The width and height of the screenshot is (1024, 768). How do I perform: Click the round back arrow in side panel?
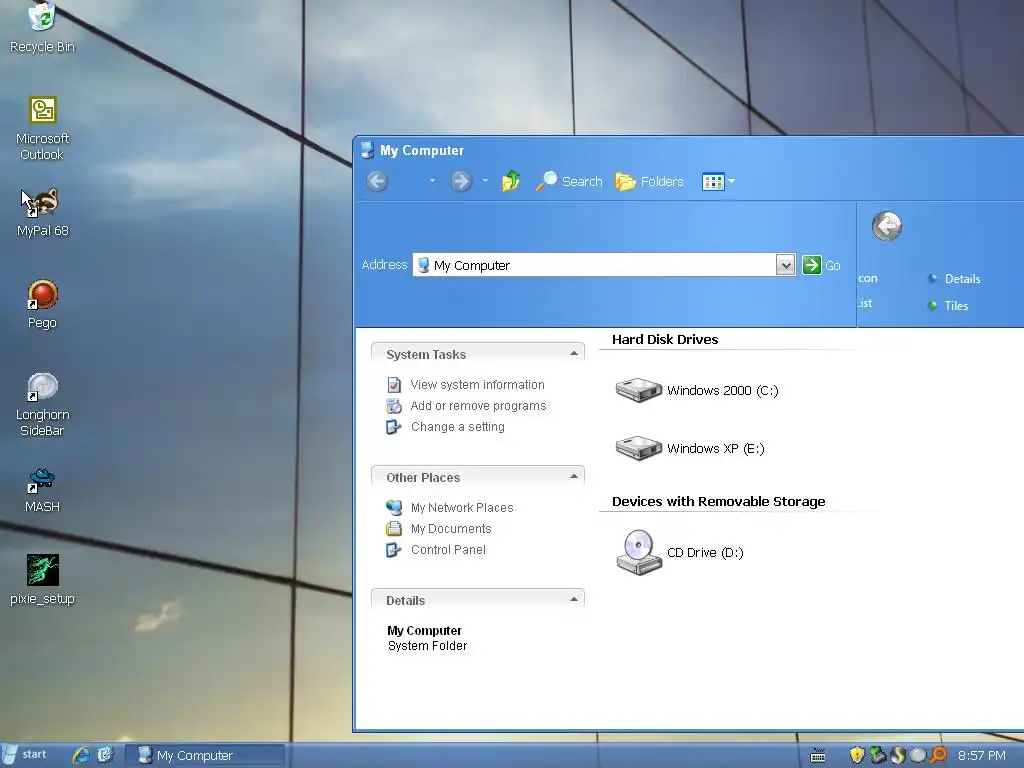[887, 227]
